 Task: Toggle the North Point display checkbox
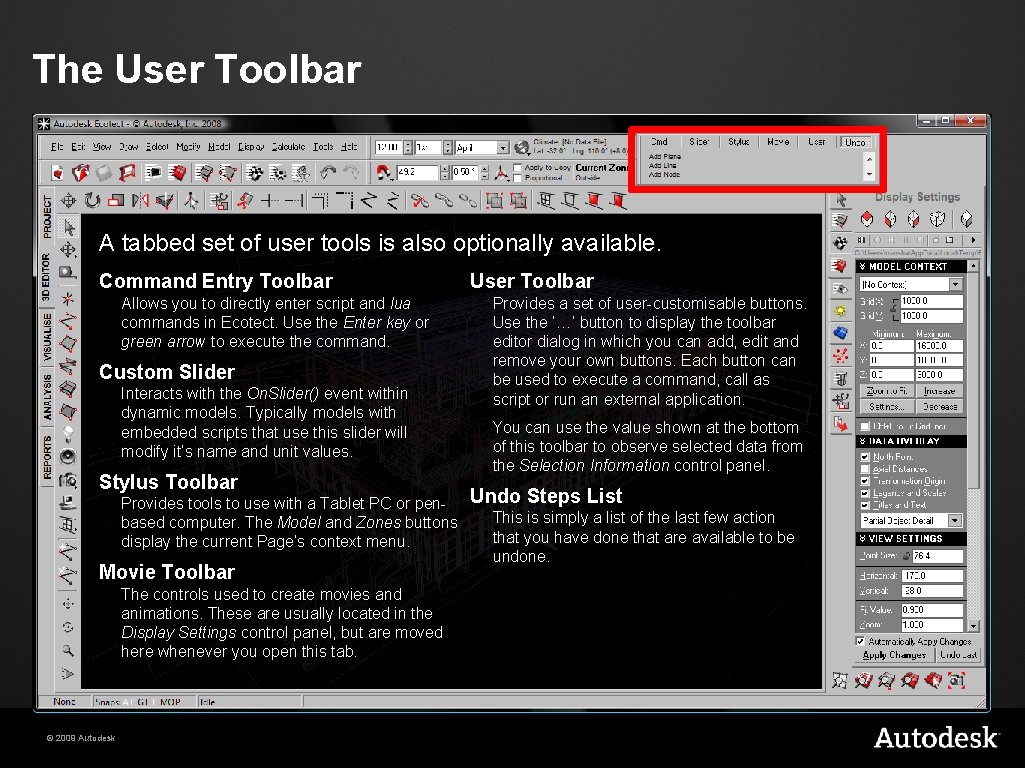pyautogui.click(x=865, y=457)
